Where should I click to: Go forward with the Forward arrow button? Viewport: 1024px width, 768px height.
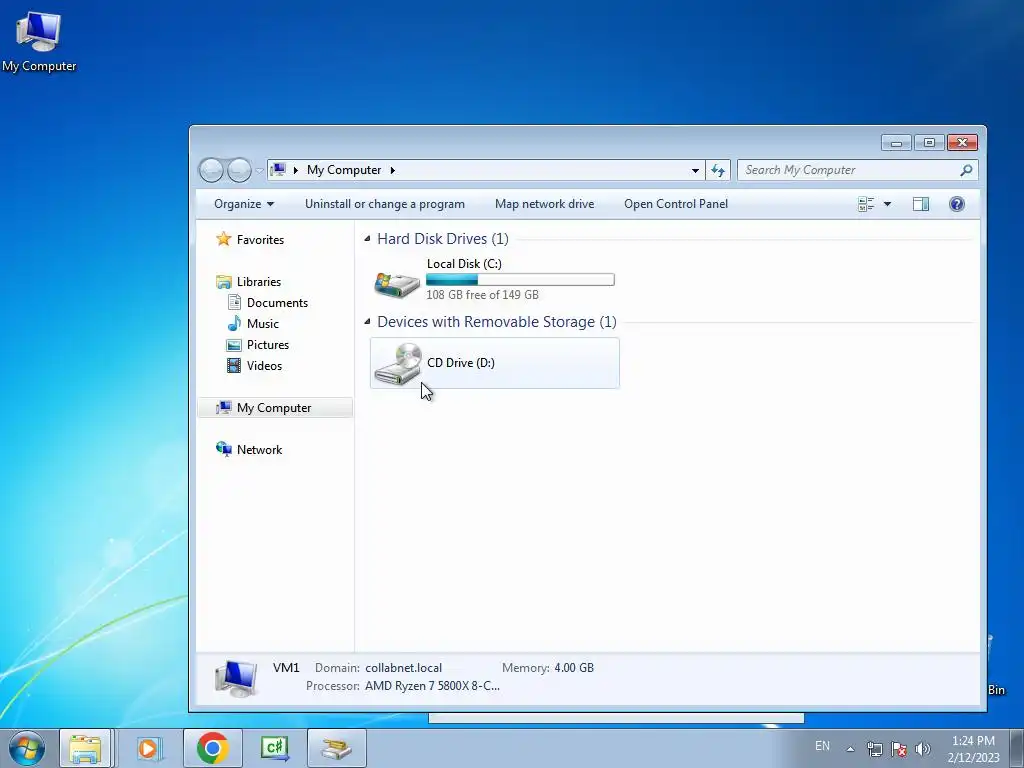coord(239,170)
